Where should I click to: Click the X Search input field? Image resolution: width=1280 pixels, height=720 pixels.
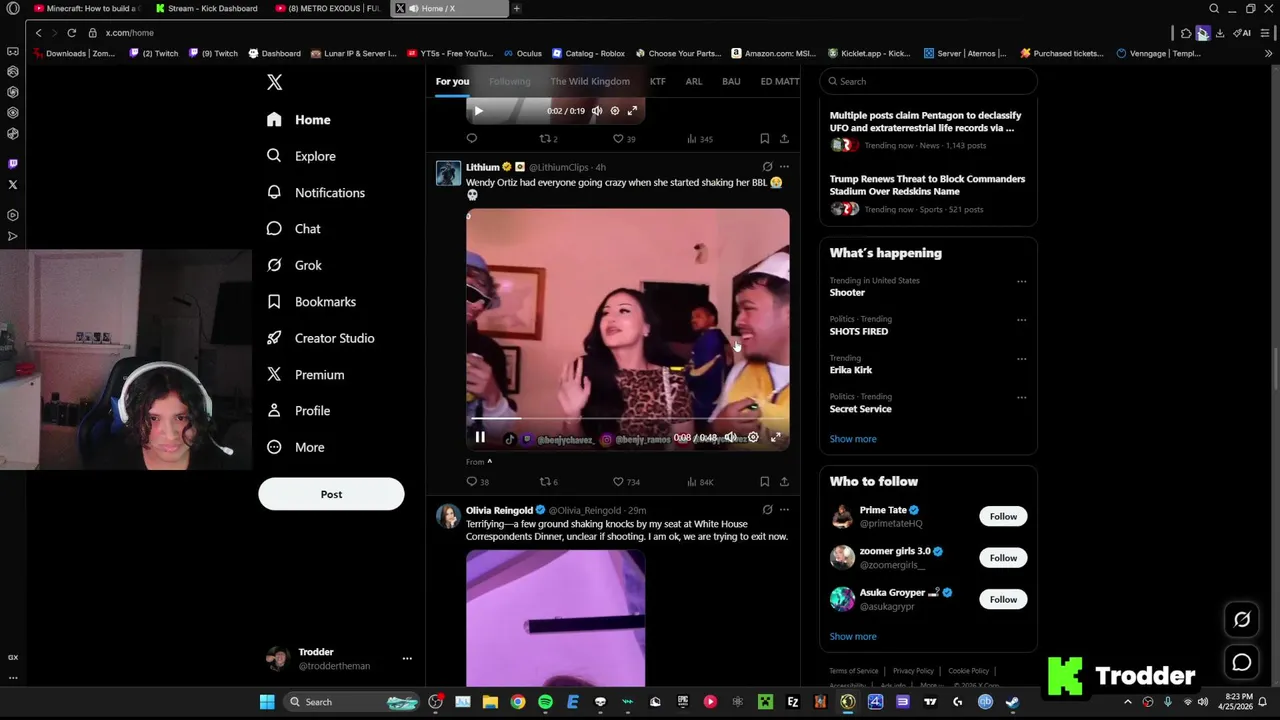(928, 81)
